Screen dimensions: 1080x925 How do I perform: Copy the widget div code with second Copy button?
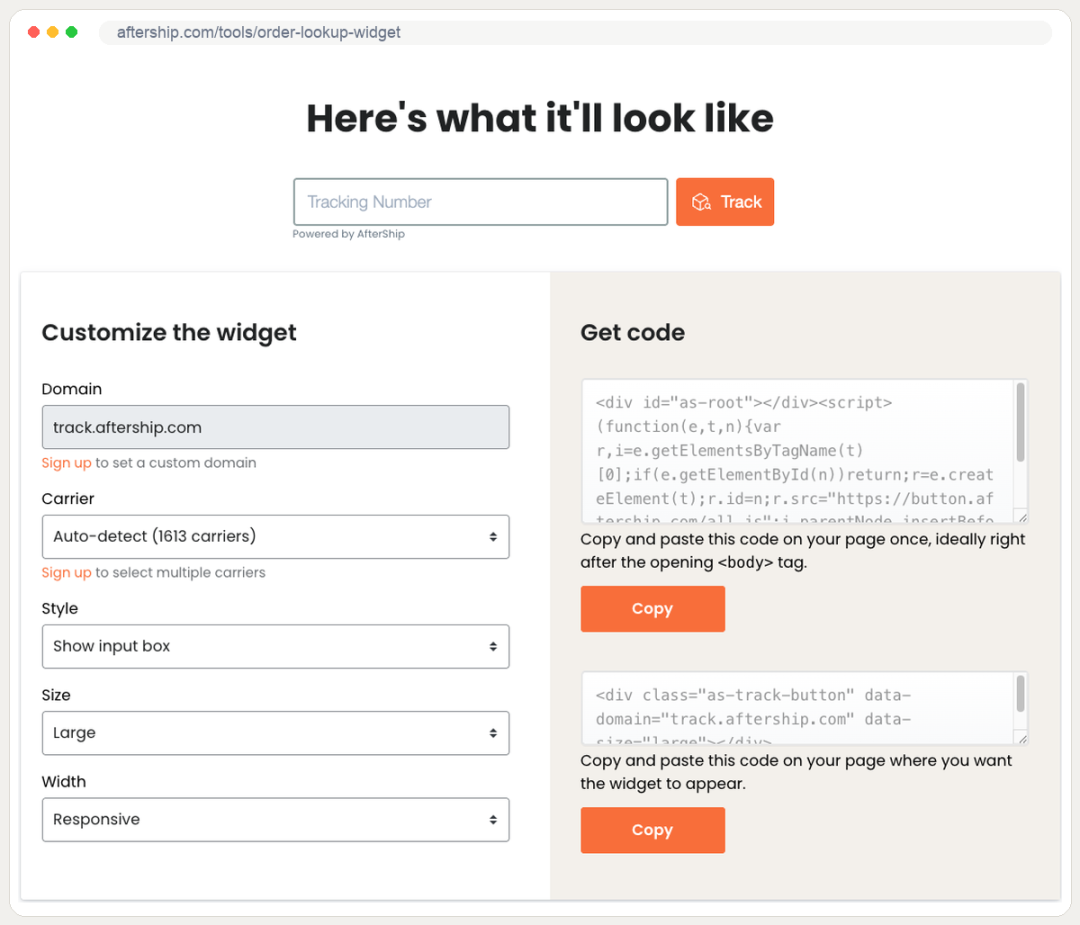pos(652,830)
